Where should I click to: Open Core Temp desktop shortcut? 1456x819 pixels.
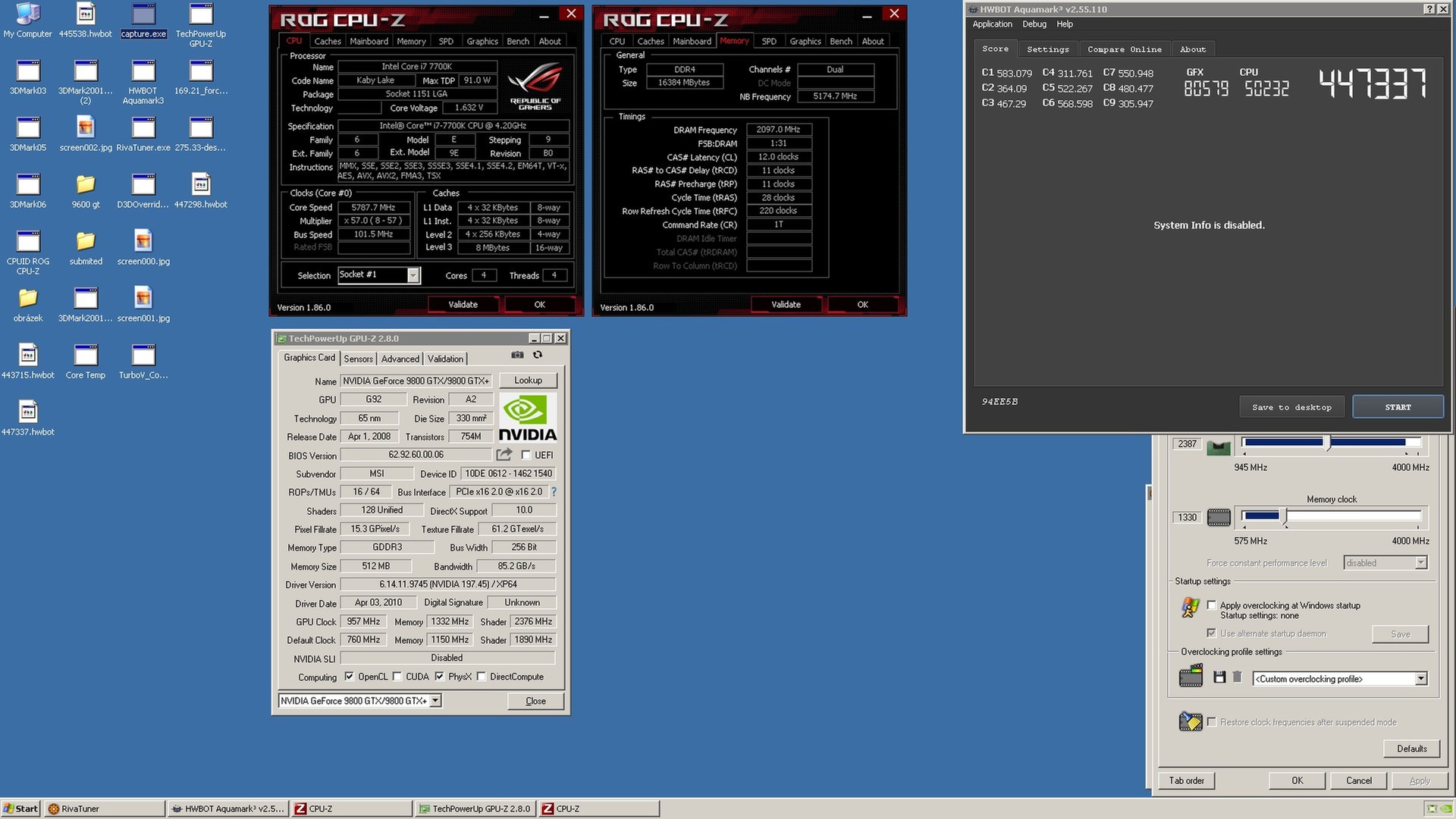click(x=86, y=362)
